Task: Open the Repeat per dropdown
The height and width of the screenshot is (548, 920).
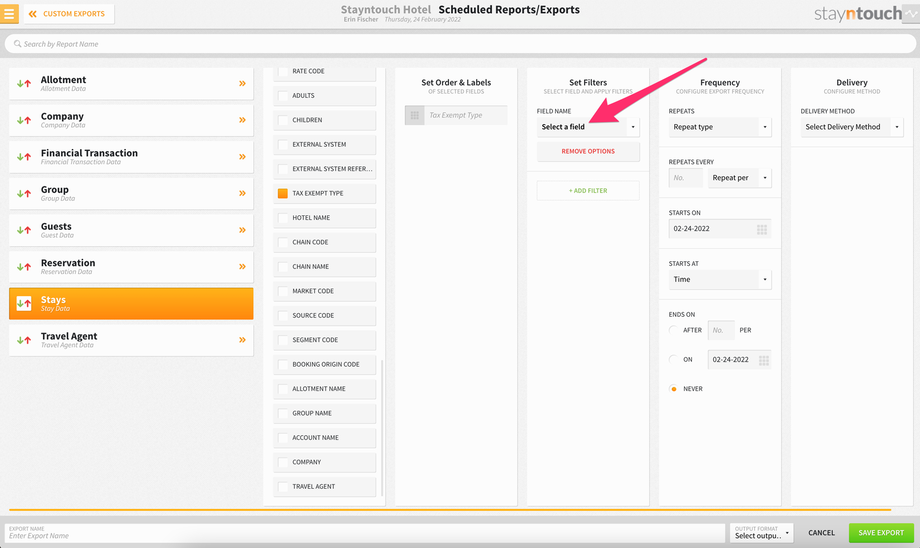Action: [739, 178]
